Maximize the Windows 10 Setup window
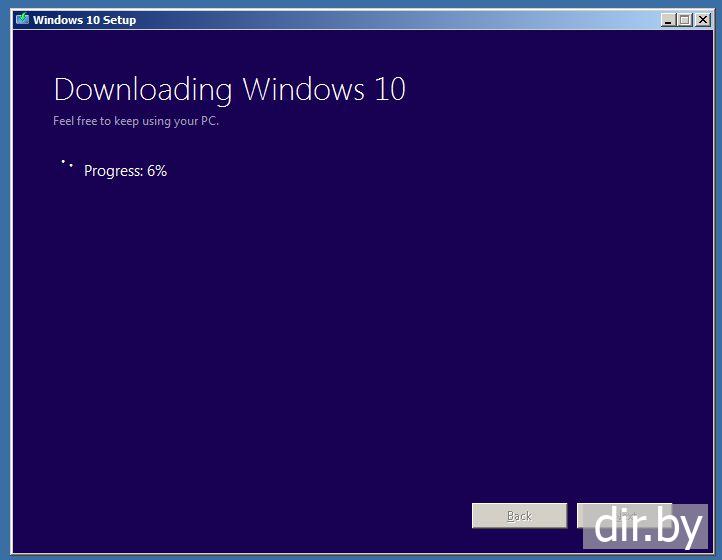 click(x=685, y=20)
